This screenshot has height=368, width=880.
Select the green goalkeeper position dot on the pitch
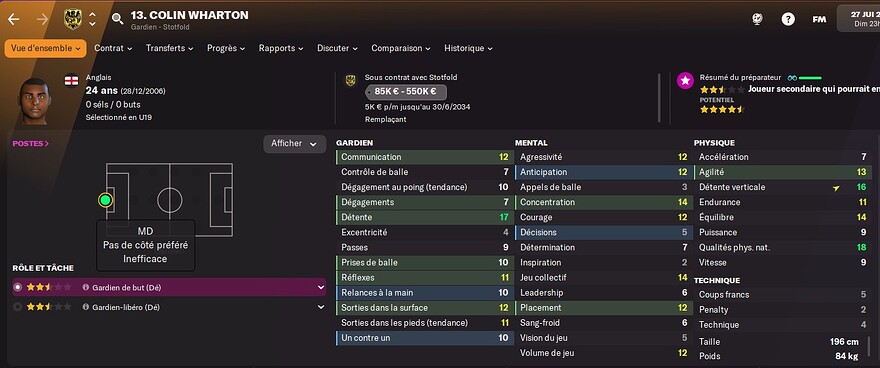(105, 200)
